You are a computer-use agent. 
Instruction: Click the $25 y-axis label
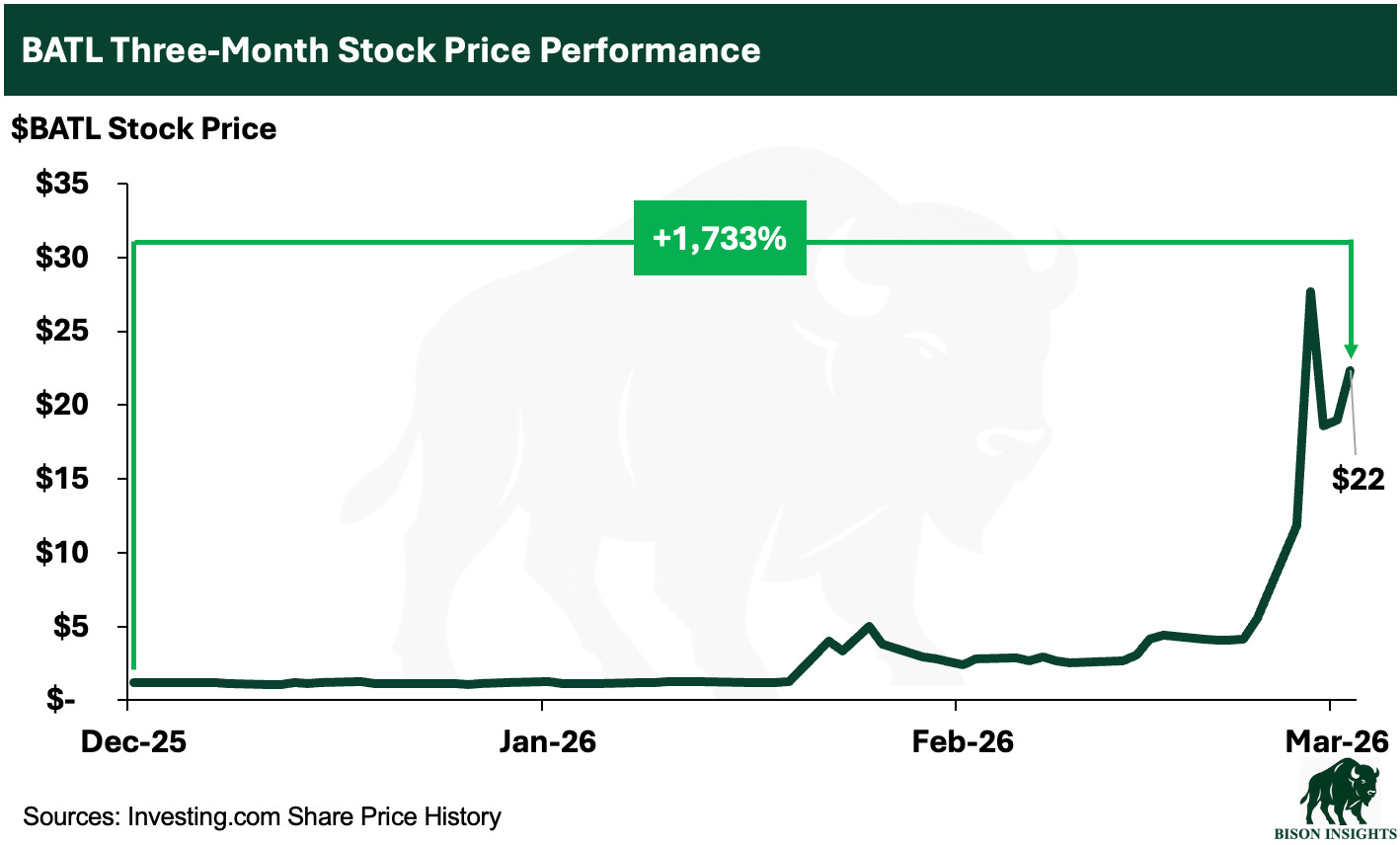pyautogui.click(x=62, y=331)
